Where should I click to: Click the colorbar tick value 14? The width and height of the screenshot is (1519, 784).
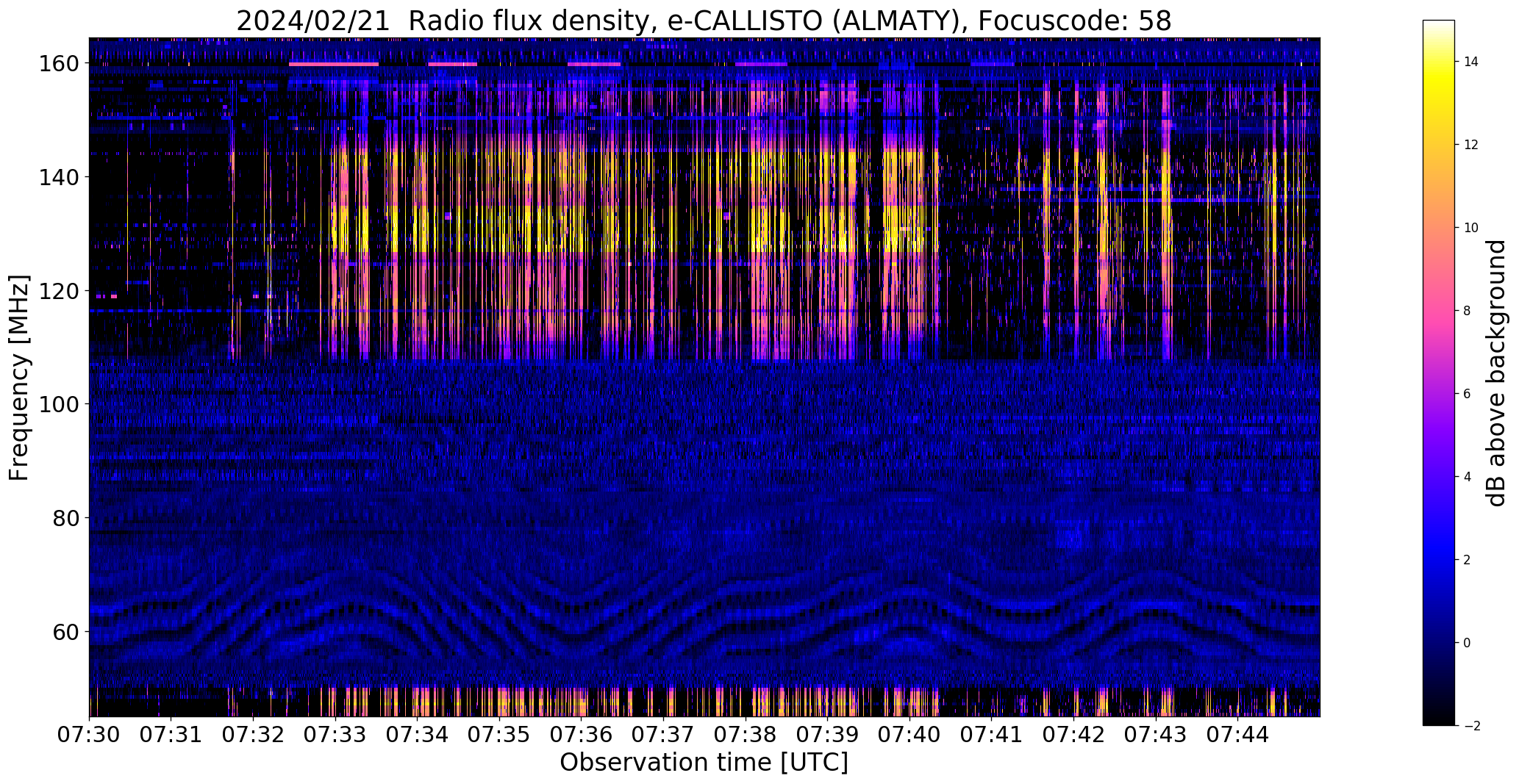1471,62
